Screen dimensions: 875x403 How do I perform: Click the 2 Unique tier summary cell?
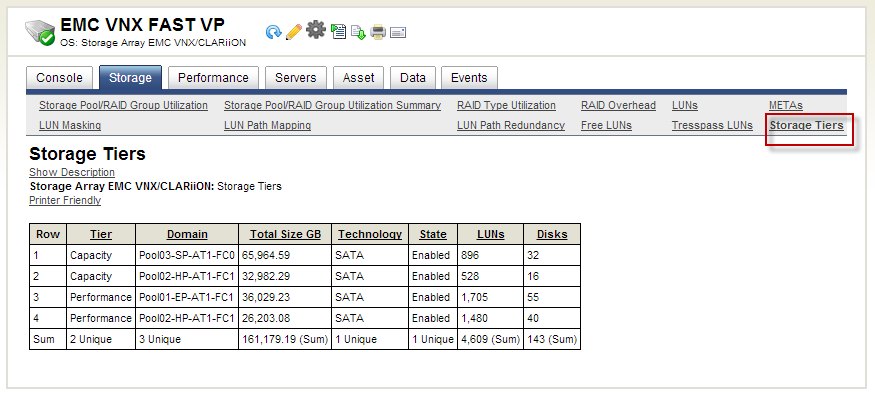pos(101,339)
